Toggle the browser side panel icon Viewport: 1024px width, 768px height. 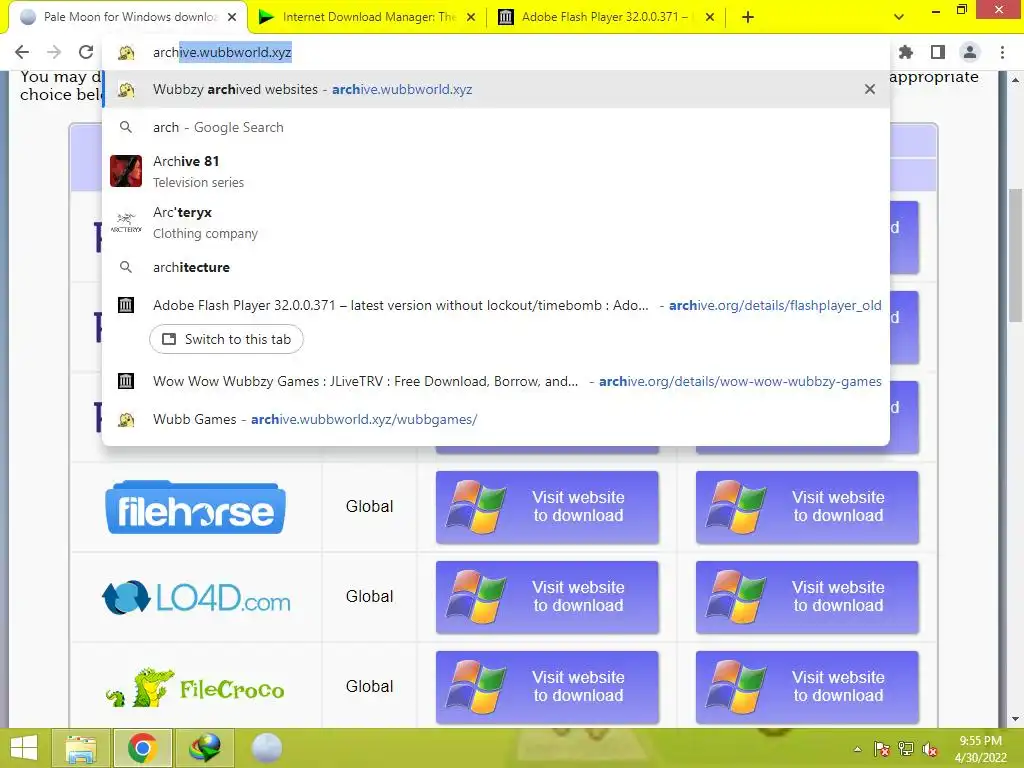(938, 52)
